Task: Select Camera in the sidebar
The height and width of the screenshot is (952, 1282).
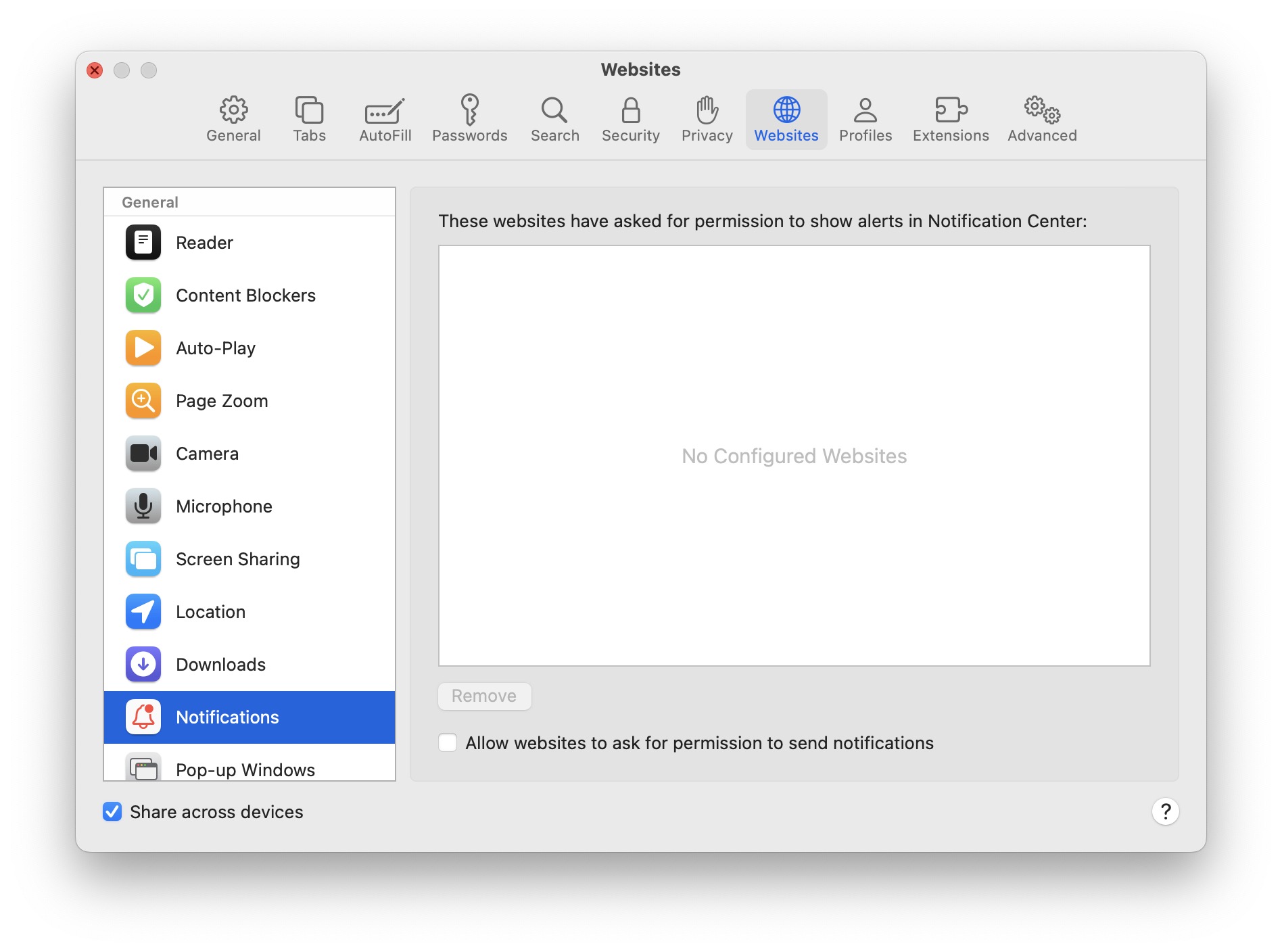Action: (x=250, y=454)
